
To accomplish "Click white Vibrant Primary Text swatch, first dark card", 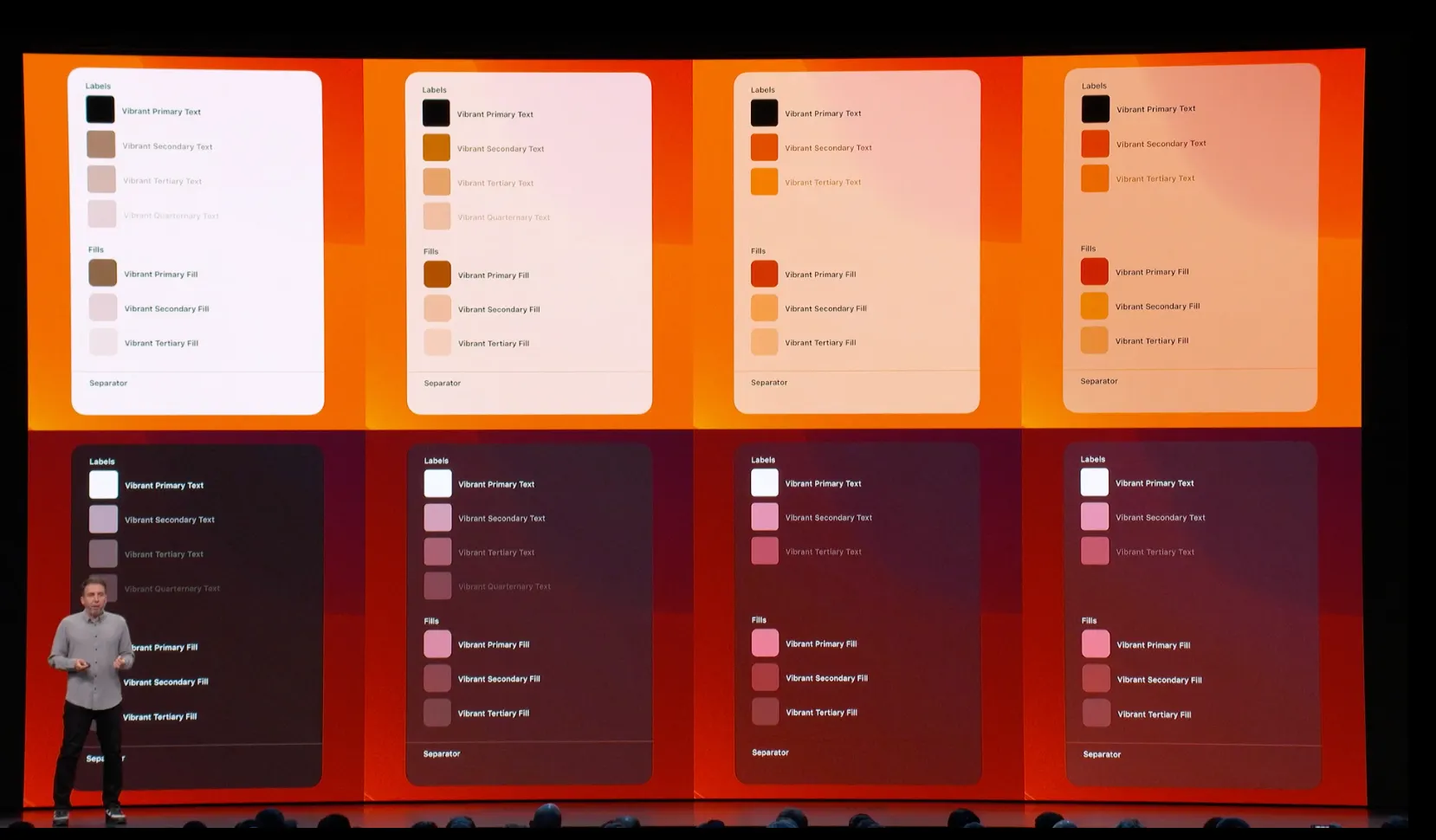I will click(x=104, y=485).
